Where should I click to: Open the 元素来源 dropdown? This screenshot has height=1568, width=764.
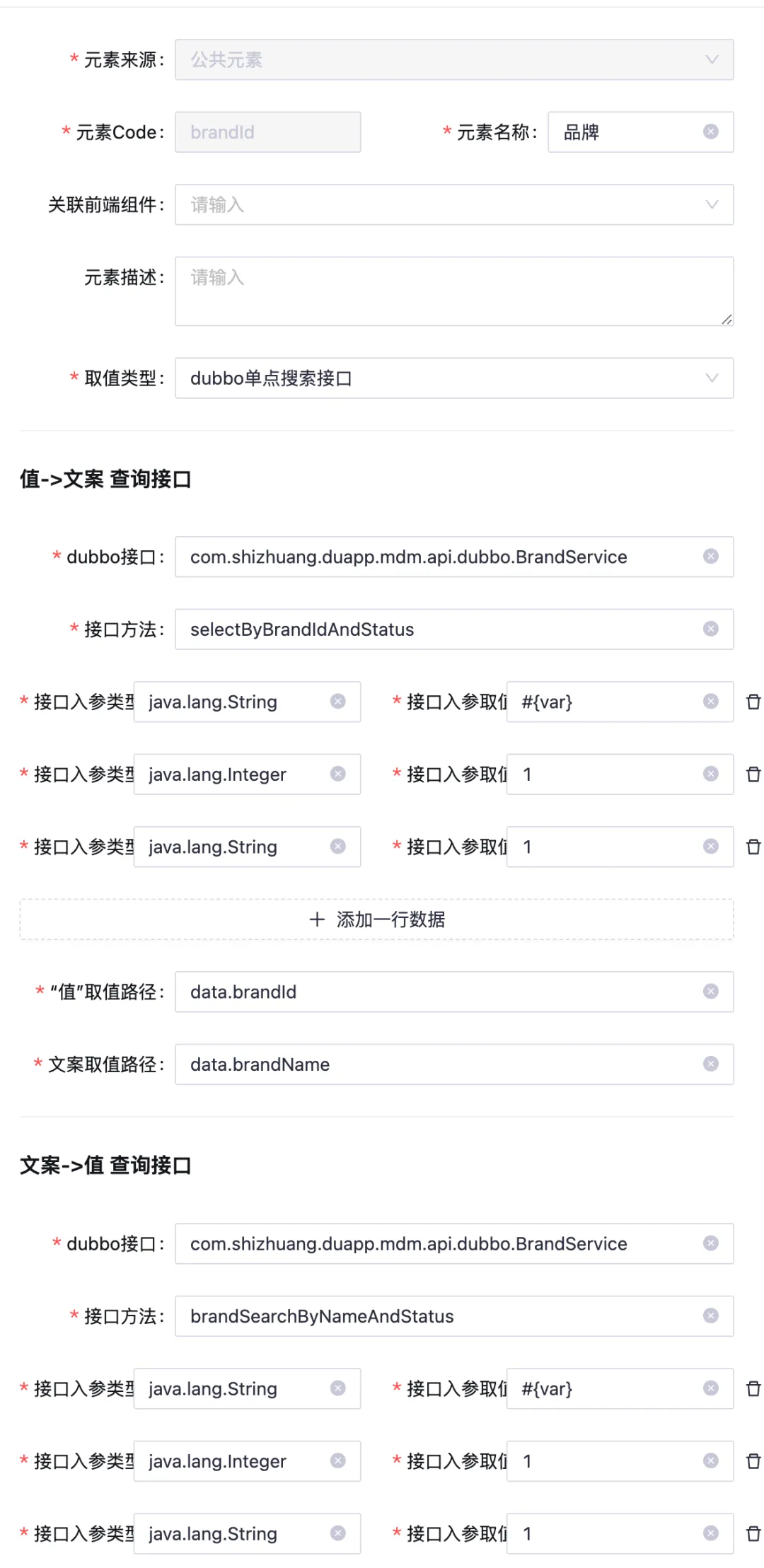[x=454, y=59]
